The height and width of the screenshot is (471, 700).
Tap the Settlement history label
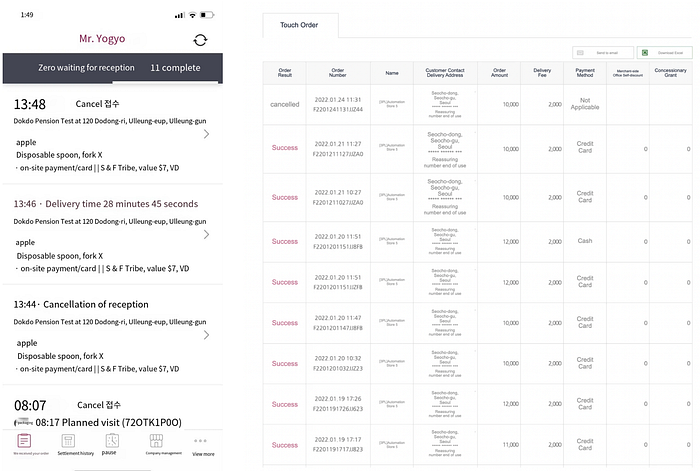(76, 454)
